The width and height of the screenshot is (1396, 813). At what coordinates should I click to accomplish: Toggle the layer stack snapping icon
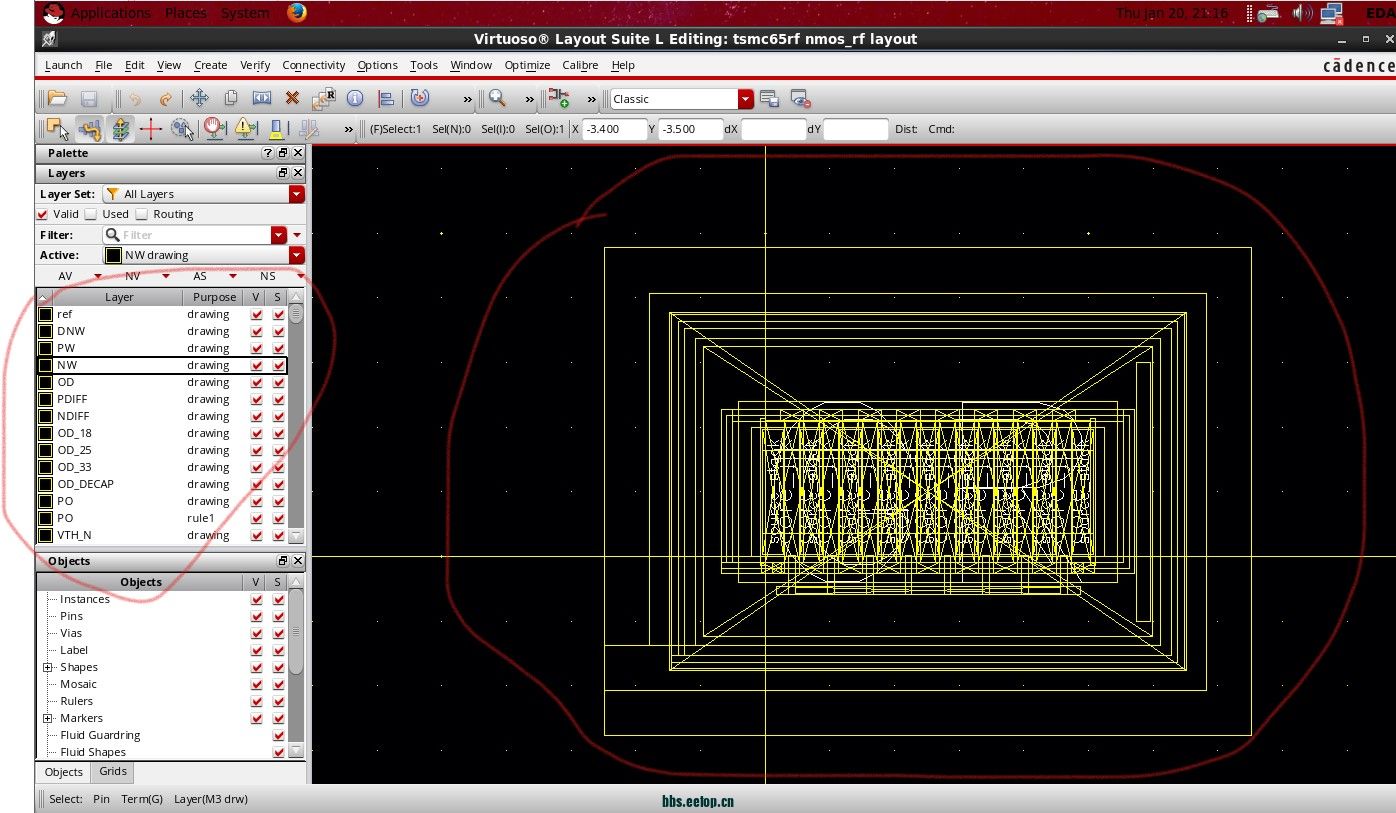click(x=120, y=128)
